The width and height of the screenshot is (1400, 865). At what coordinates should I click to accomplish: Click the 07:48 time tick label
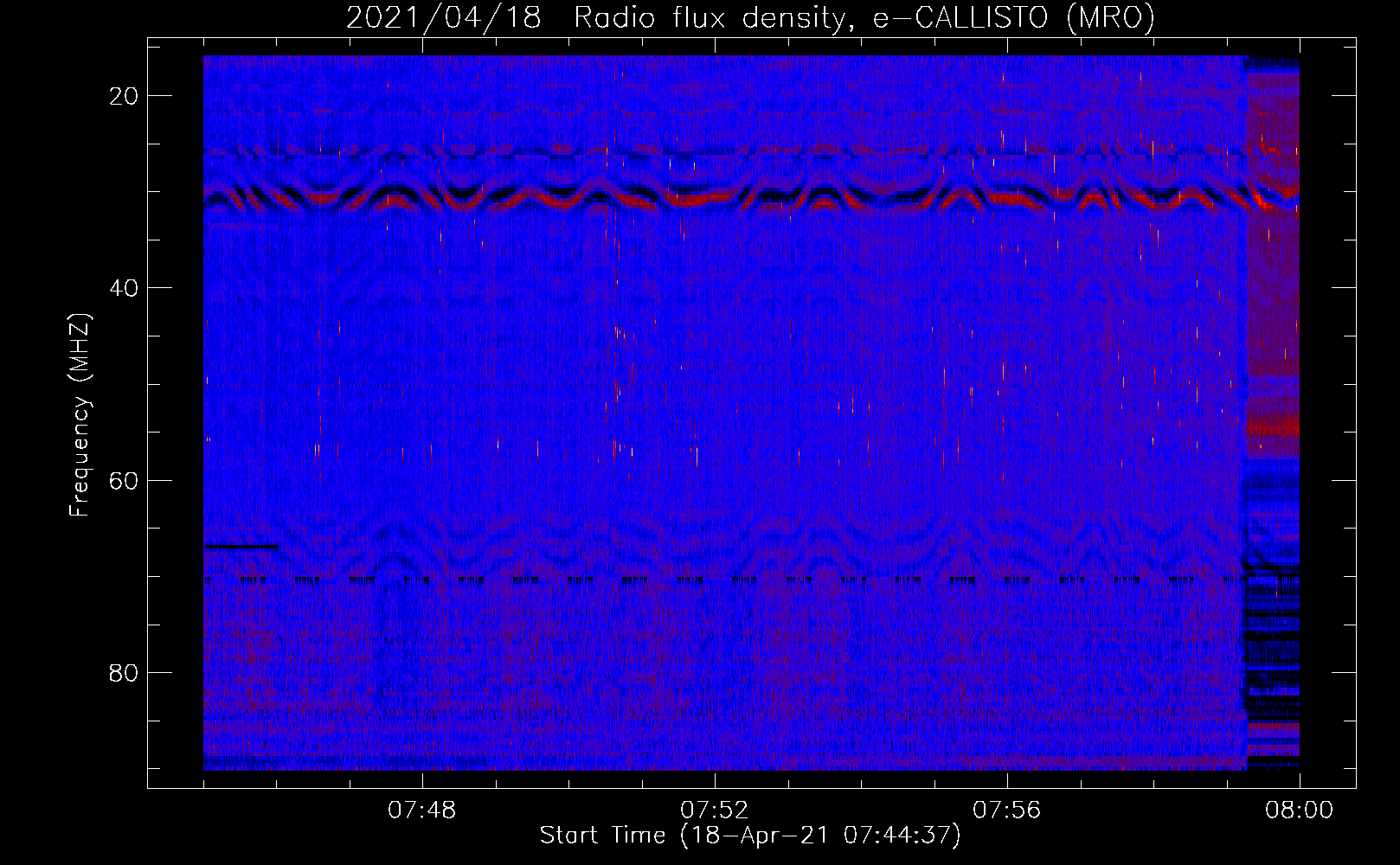[x=421, y=811]
